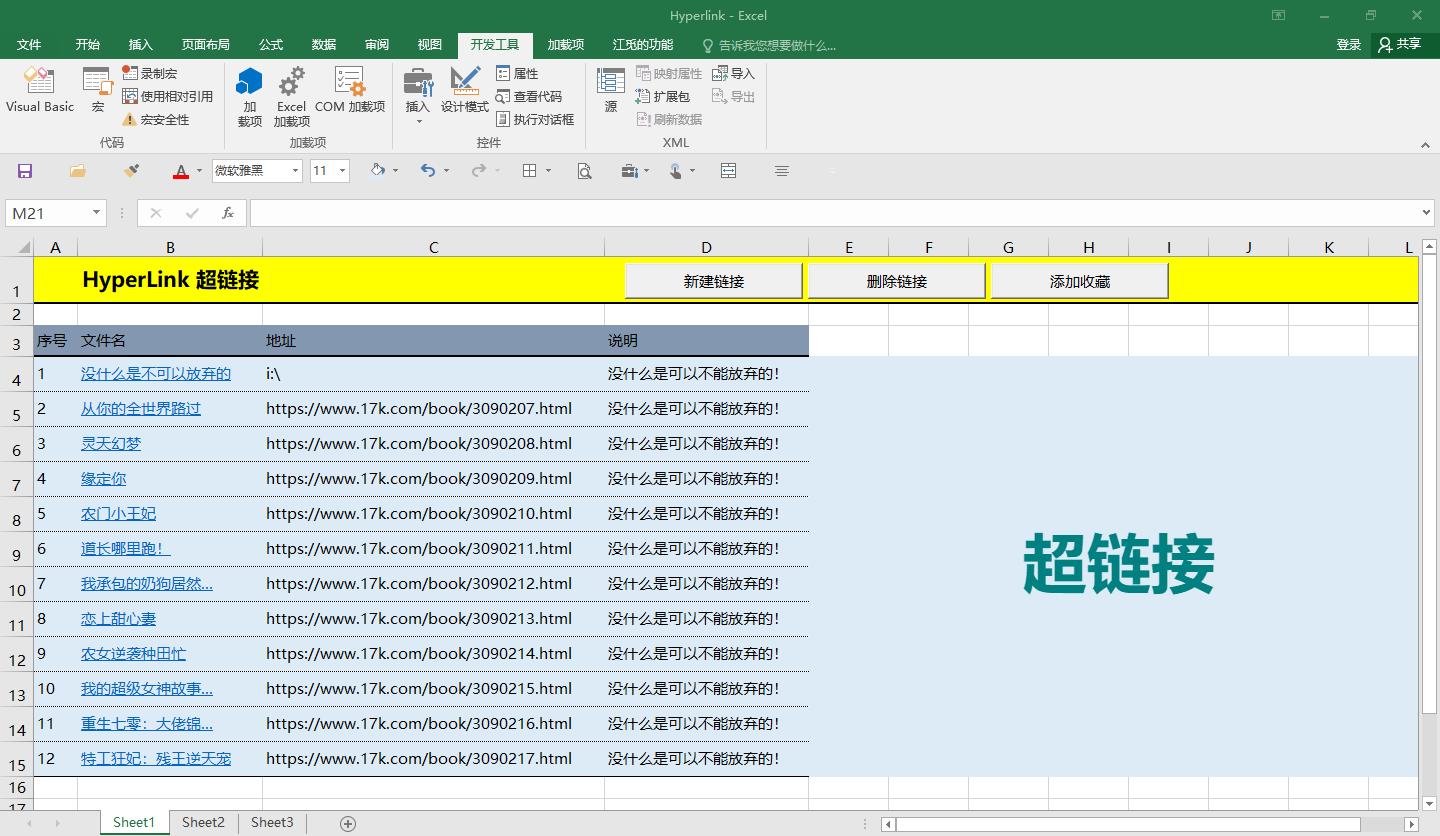The width and height of the screenshot is (1440, 836).
Task: Toggle 使用相对引用 relative references recording
Action: [x=131, y=96]
